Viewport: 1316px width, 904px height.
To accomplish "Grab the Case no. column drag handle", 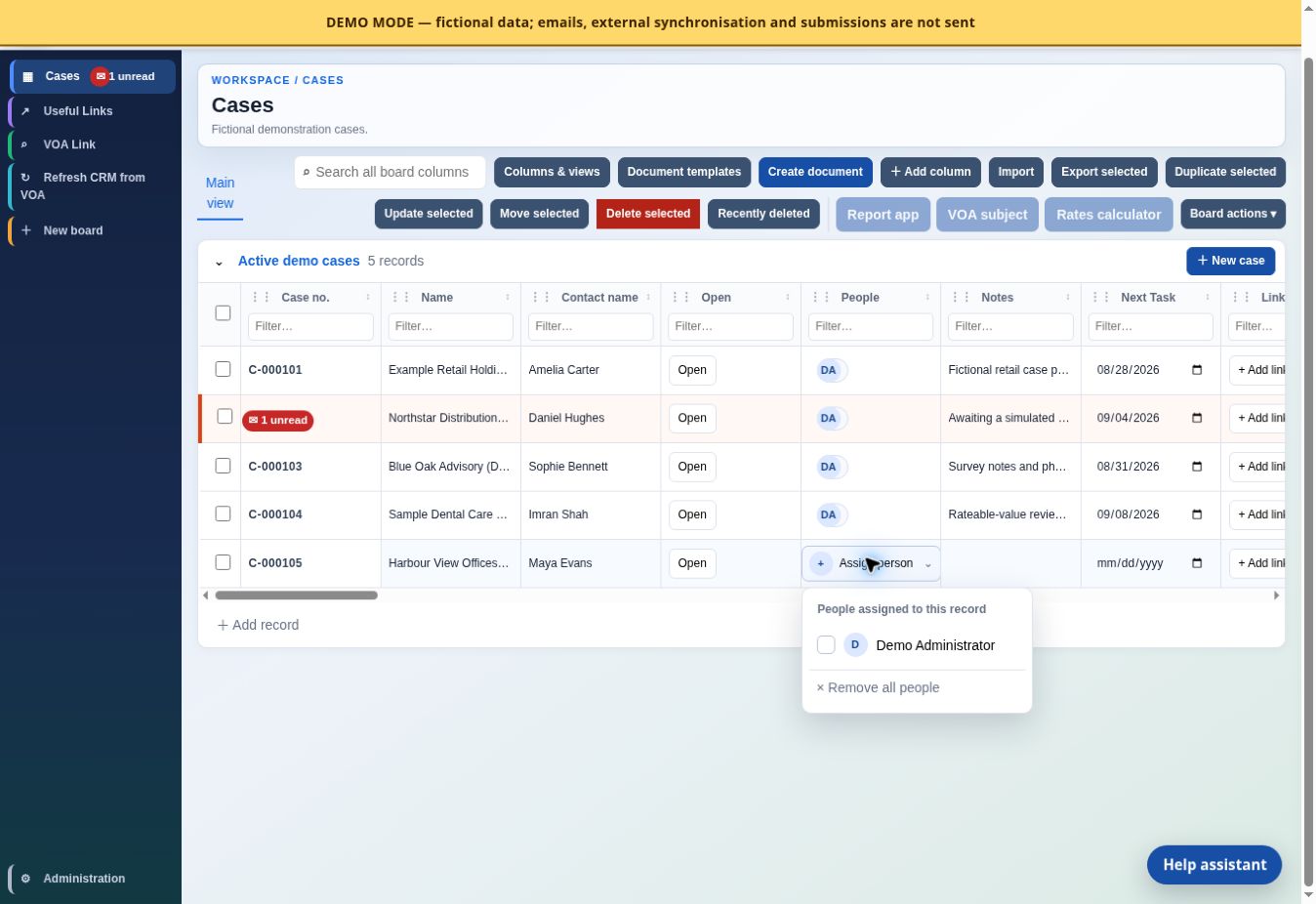I will (261, 298).
